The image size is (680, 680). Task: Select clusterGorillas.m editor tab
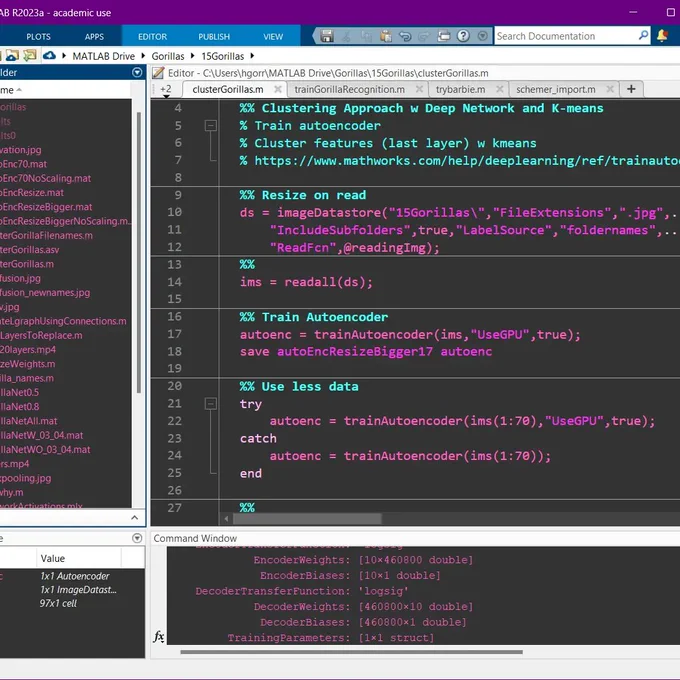[x=228, y=89]
